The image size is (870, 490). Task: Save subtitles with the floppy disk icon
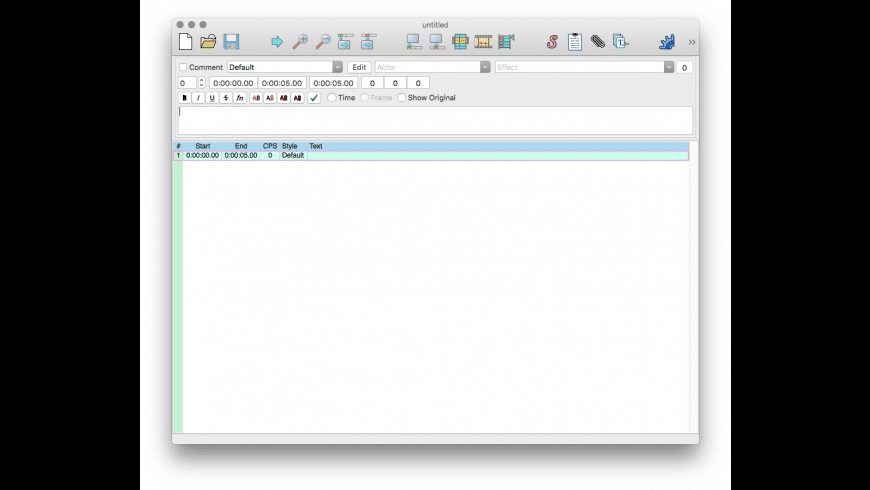click(x=231, y=42)
